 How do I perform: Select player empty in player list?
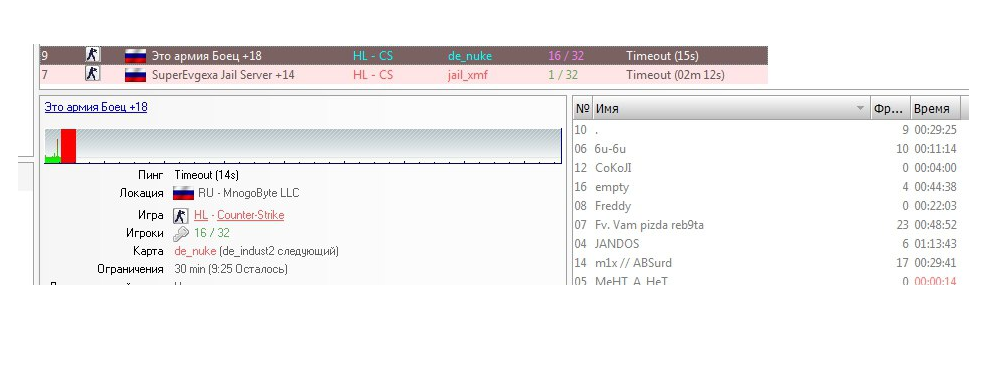coord(766,187)
